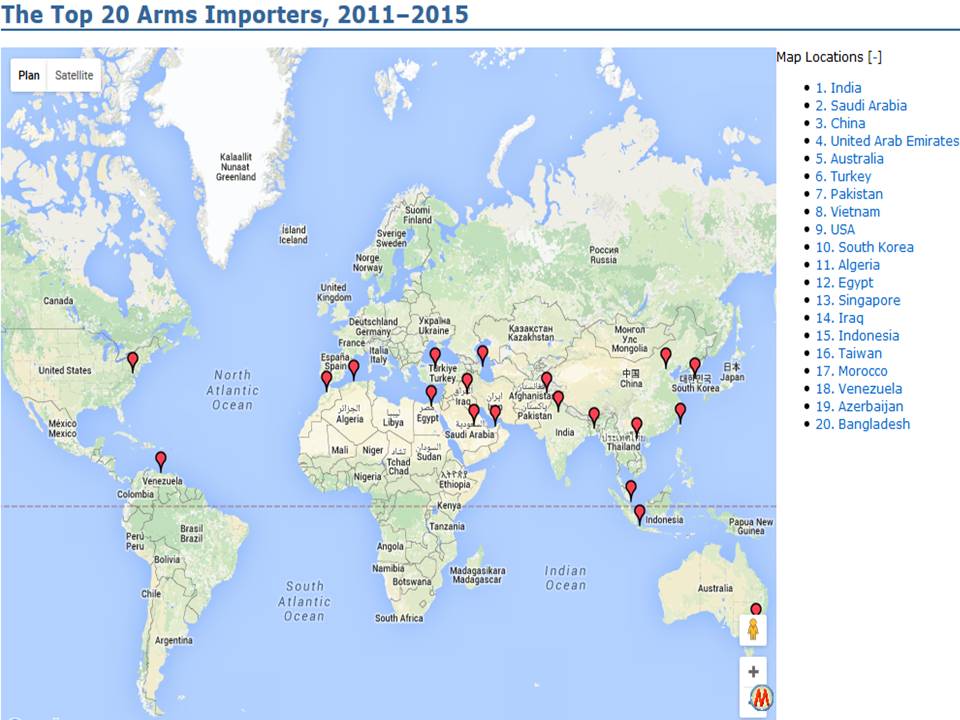Zoom in with the plus button

point(753,672)
